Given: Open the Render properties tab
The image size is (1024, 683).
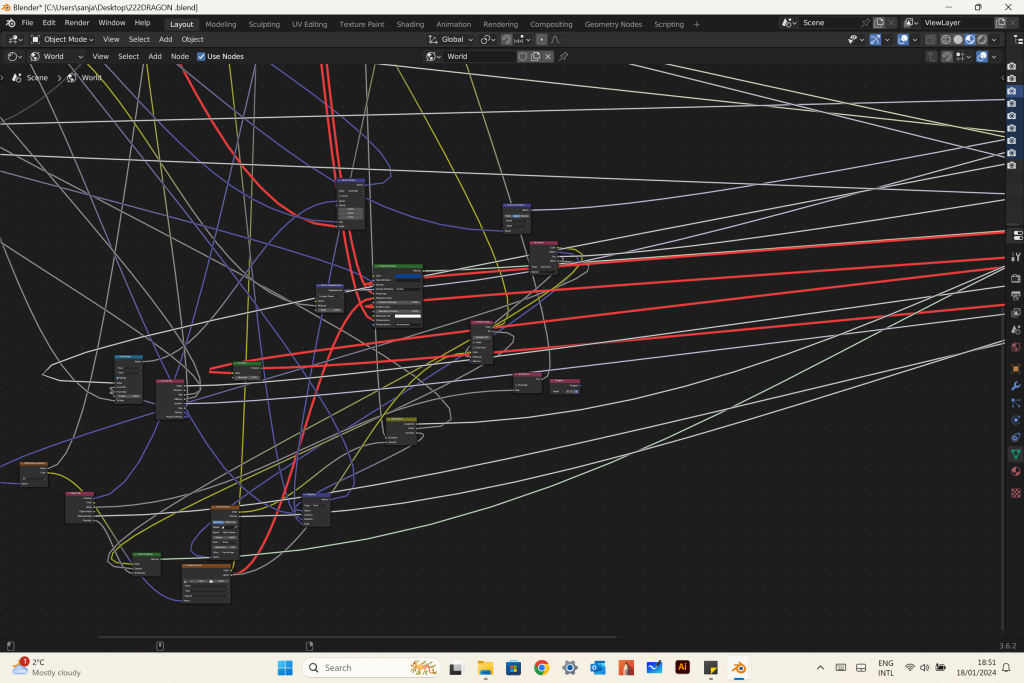Looking at the screenshot, I should click(1016, 279).
